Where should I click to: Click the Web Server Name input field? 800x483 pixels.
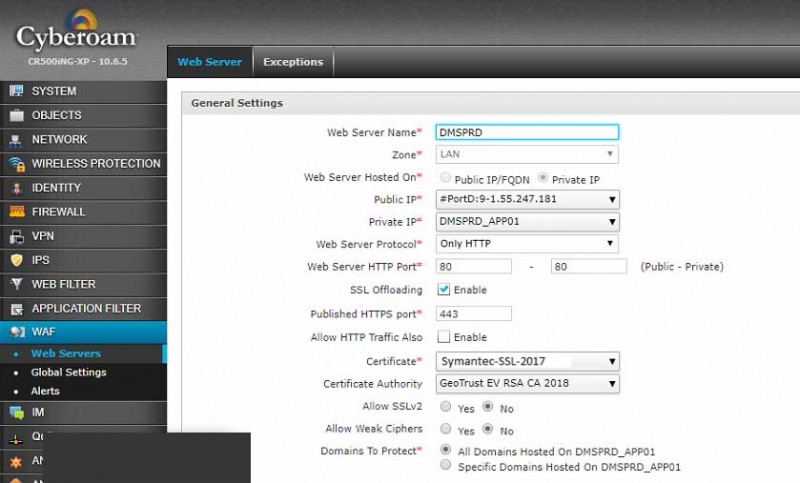point(527,132)
